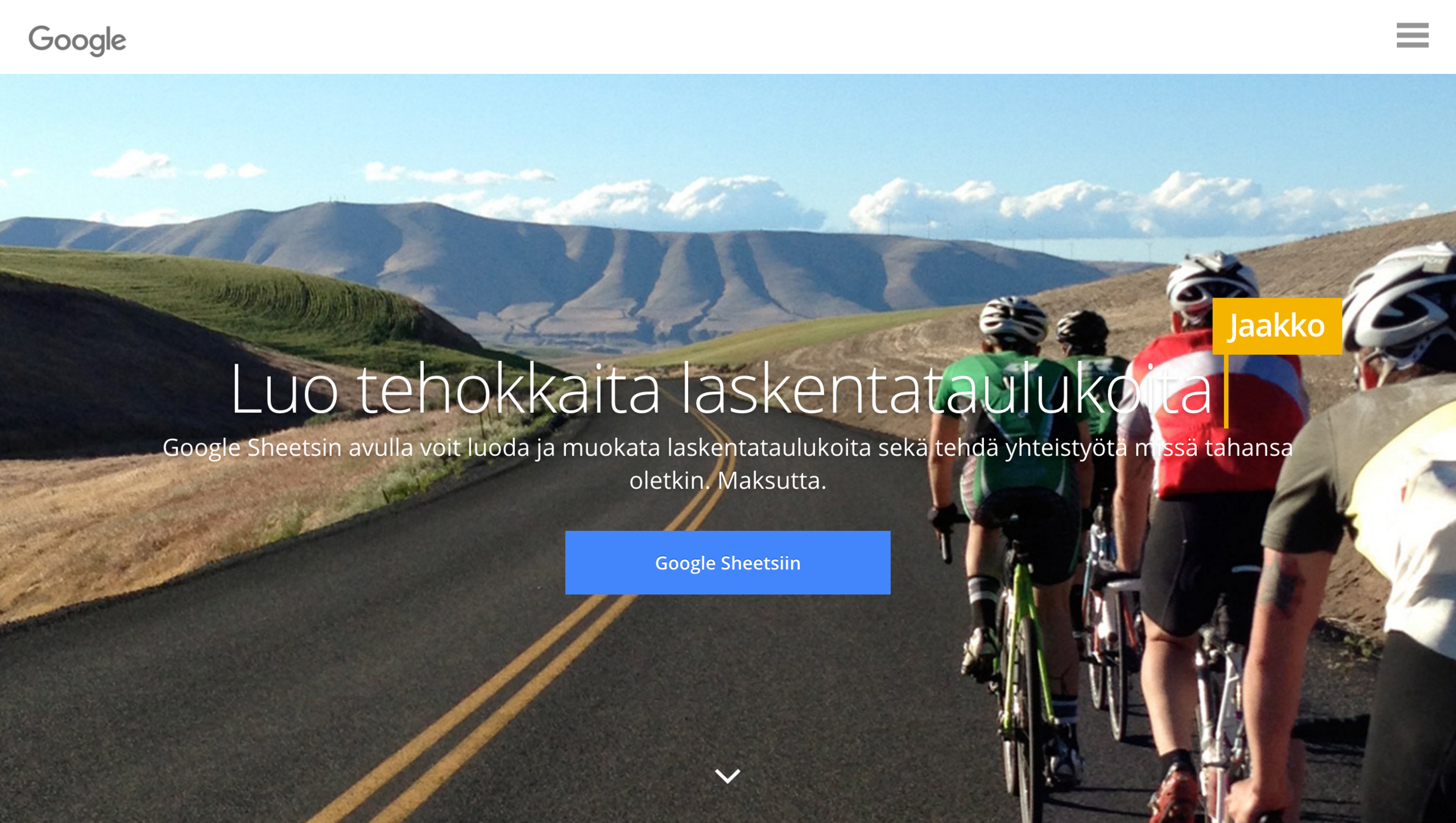Click the rightmost cyclist's white helmet
The width and height of the screenshot is (1456, 823).
point(1403,293)
